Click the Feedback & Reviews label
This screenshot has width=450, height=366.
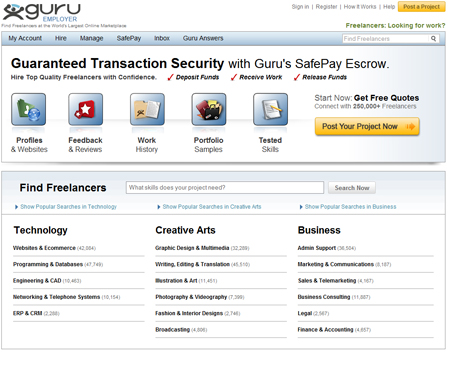(x=85, y=145)
